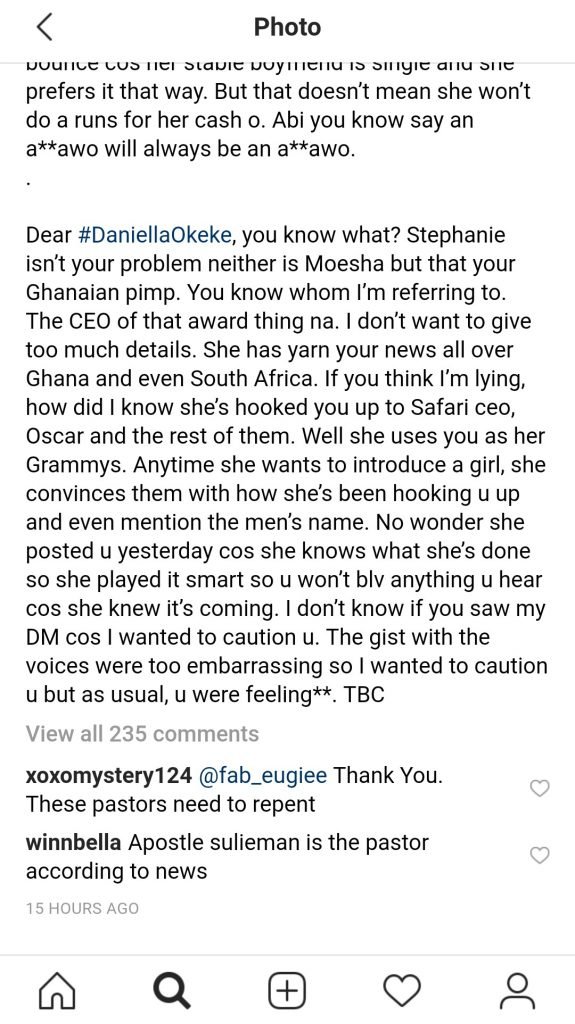Open the Search magnifier tab

coord(172,991)
